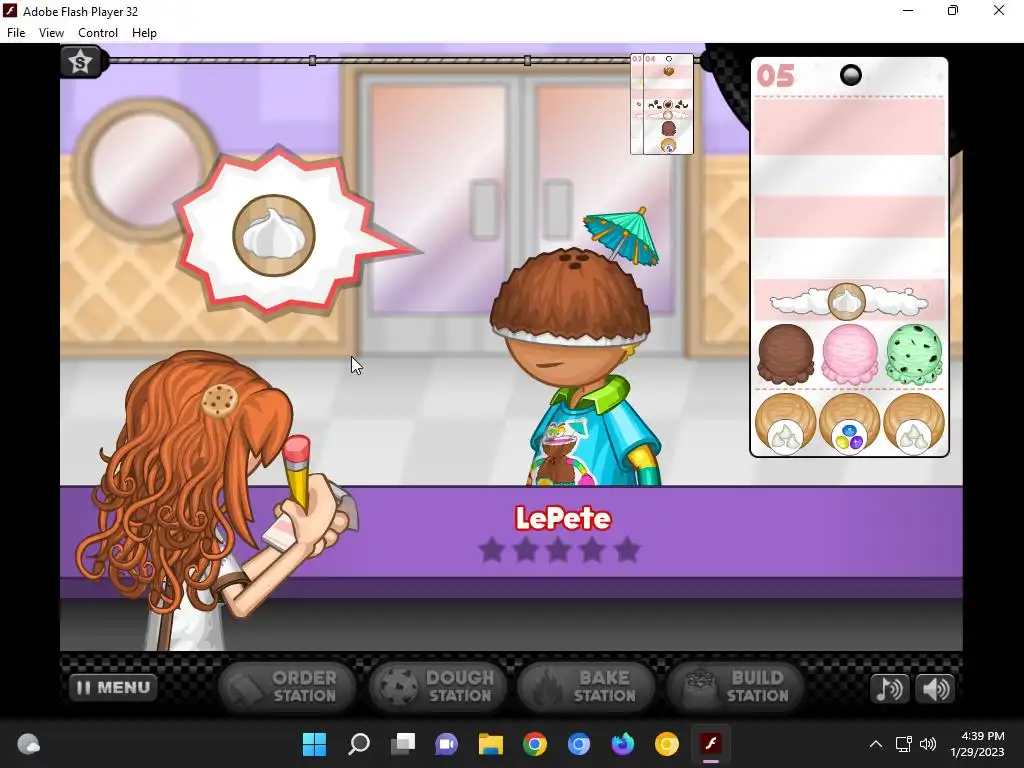This screenshot has height=768, width=1024.
Task: Click the whipped cream topping on ticket 05
Action: click(x=848, y=302)
